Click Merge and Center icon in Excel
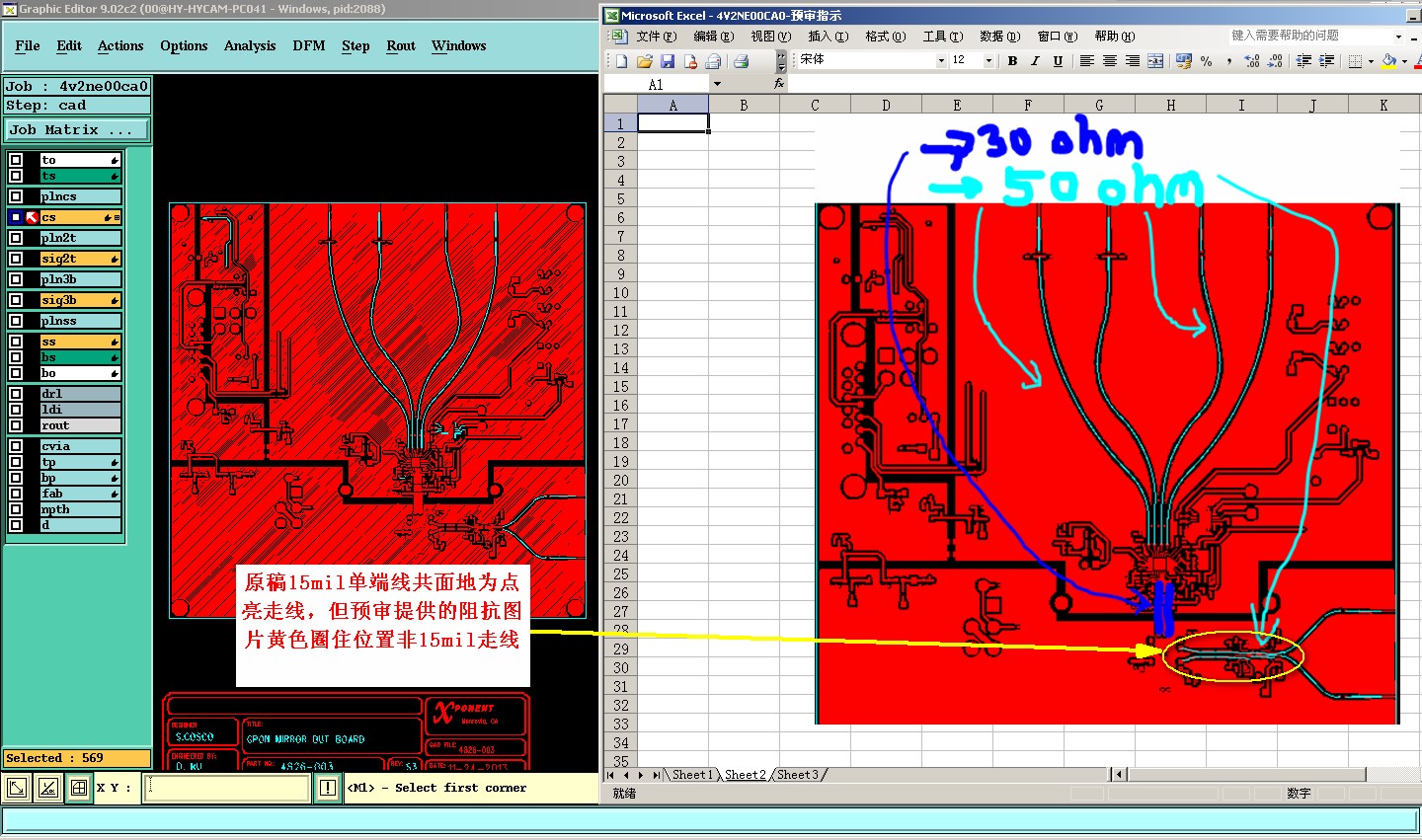 pyautogui.click(x=1155, y=61)
